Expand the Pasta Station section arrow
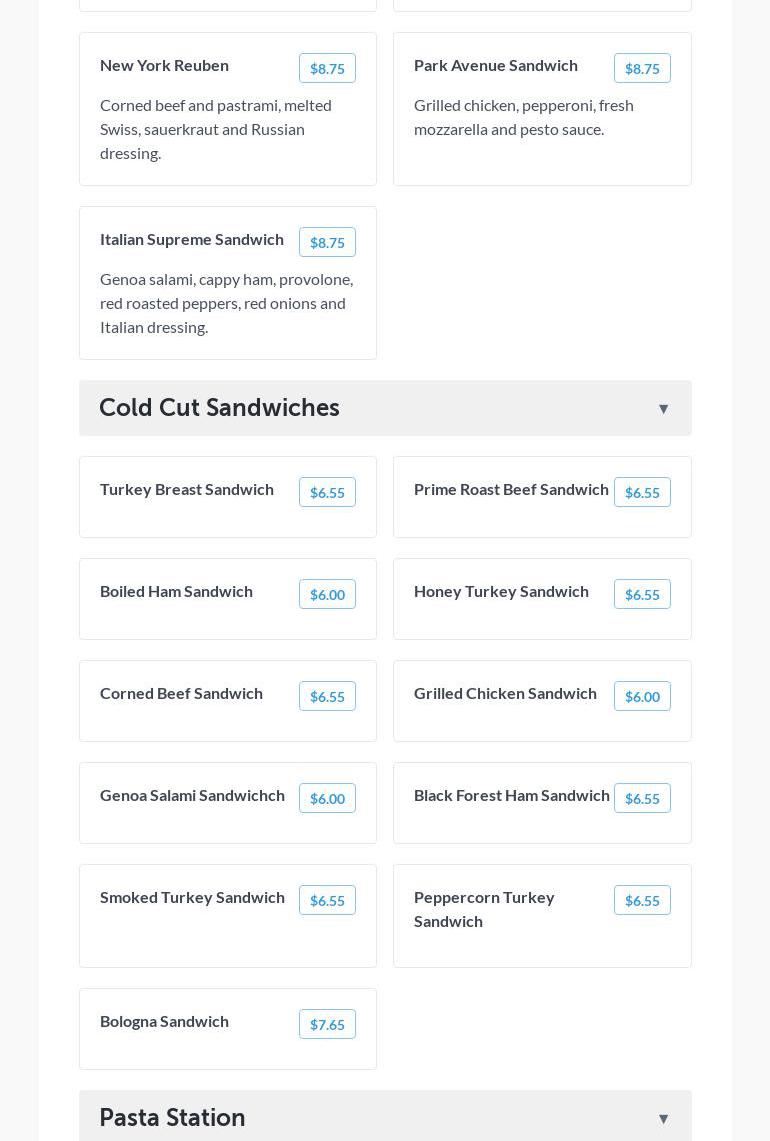 click(663, 1119)
